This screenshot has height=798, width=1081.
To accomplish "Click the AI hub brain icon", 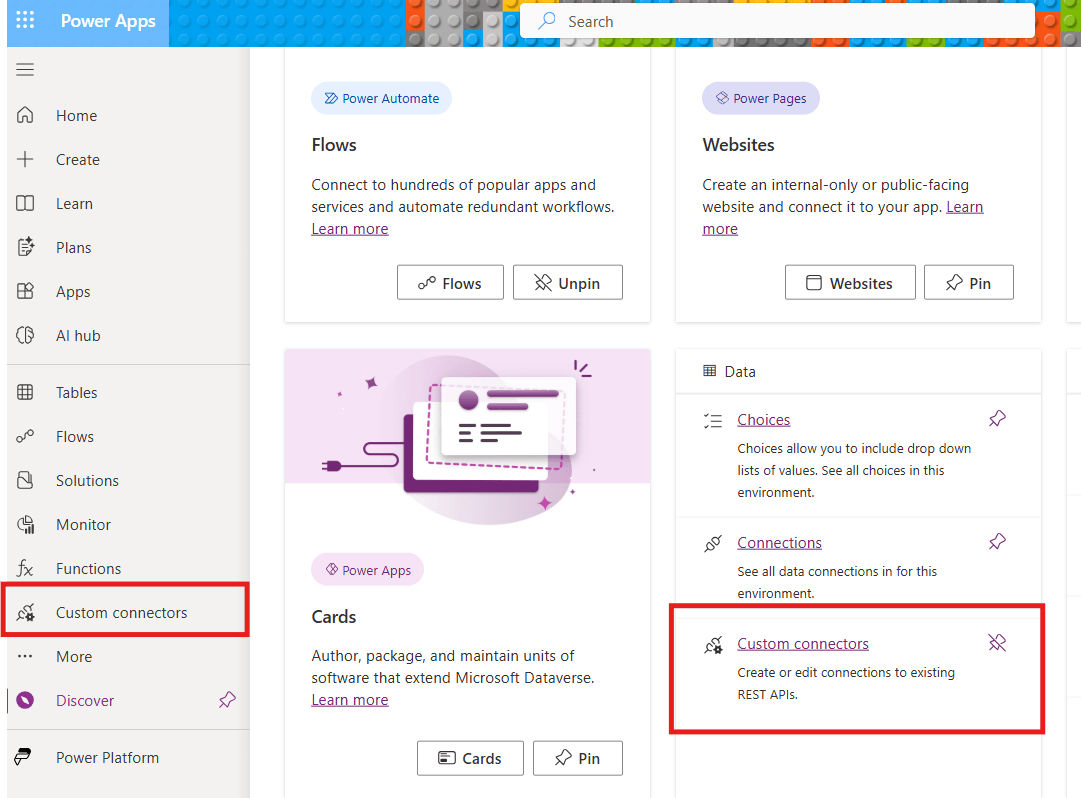I will click(x=25, y=336).
